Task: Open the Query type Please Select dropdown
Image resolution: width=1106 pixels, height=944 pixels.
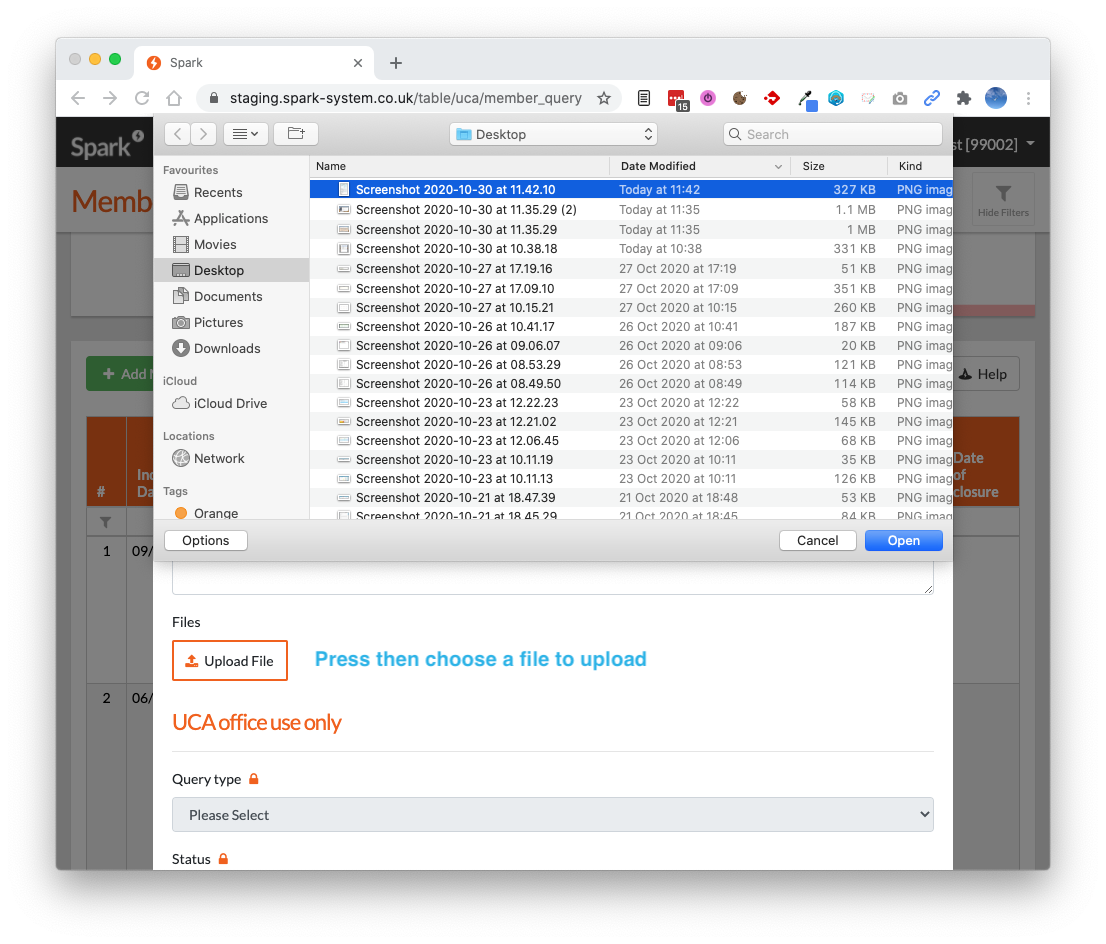Action: tap(552, 815)
